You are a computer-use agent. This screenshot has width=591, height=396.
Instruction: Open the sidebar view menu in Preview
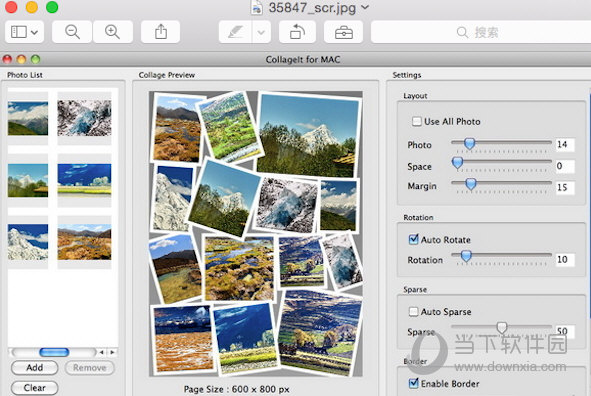point(24,32)
